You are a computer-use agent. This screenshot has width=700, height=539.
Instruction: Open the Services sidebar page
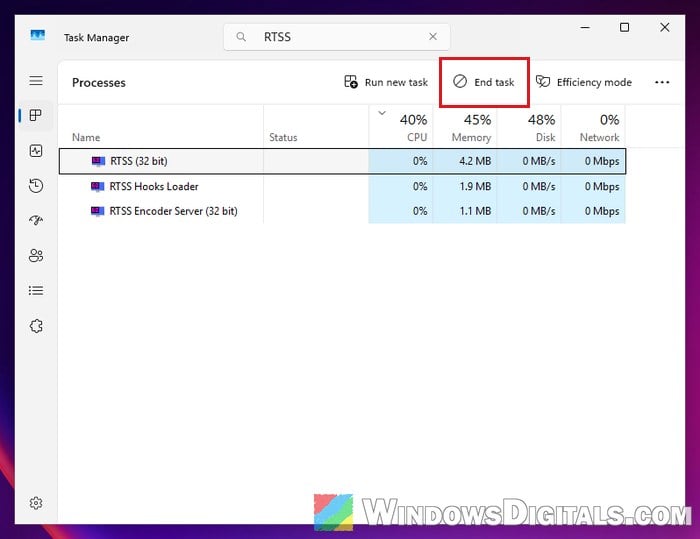click(x=36, y=326)
